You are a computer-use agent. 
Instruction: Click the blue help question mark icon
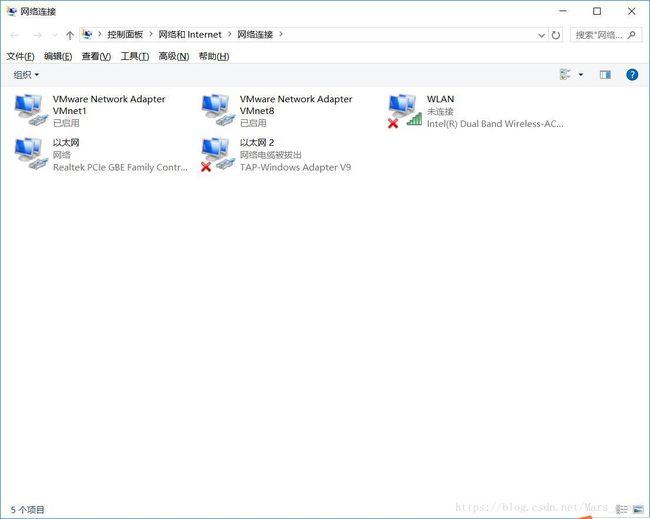pos(632,75)
